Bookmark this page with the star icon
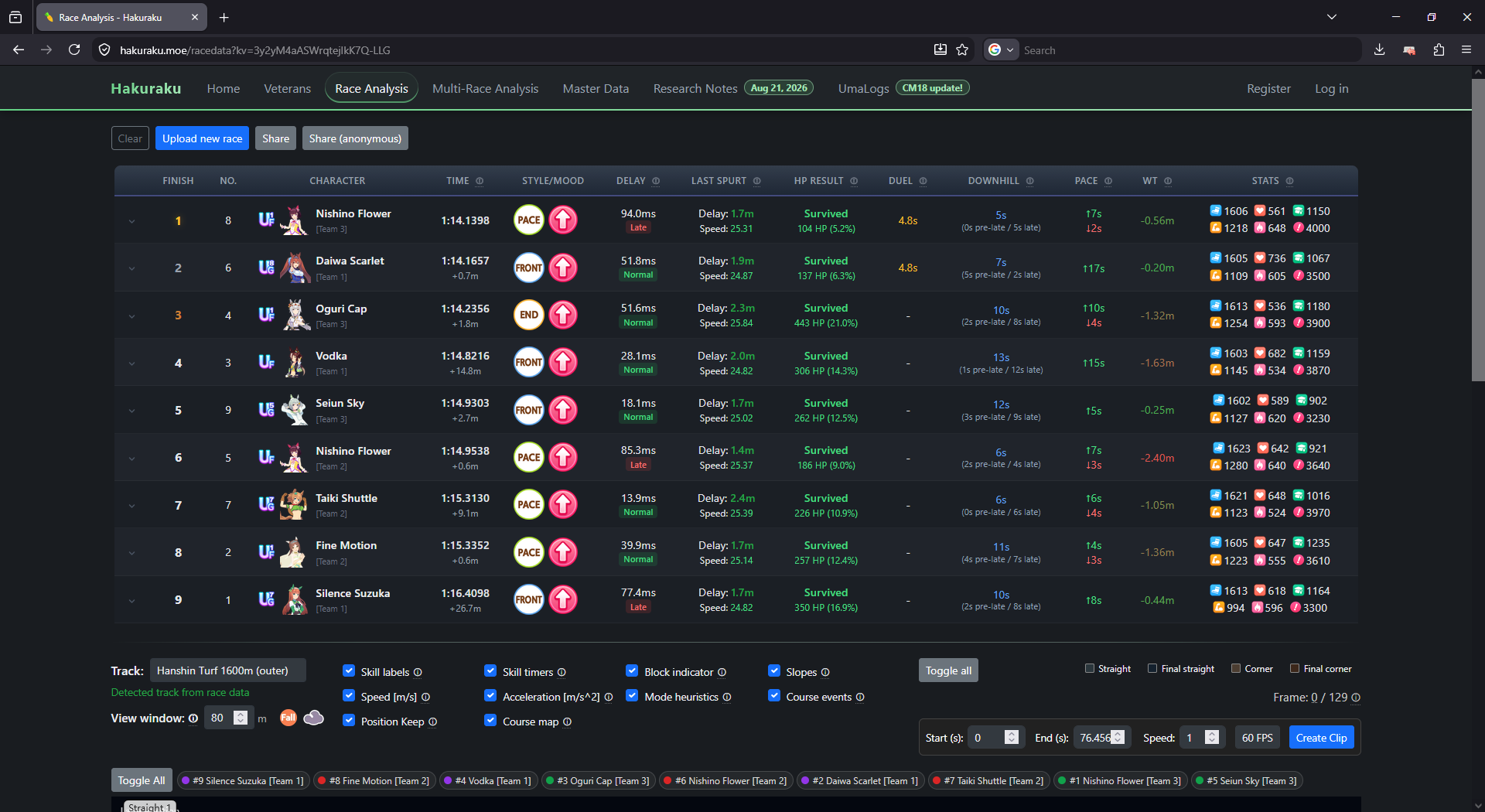 click(x=962, y=49)
